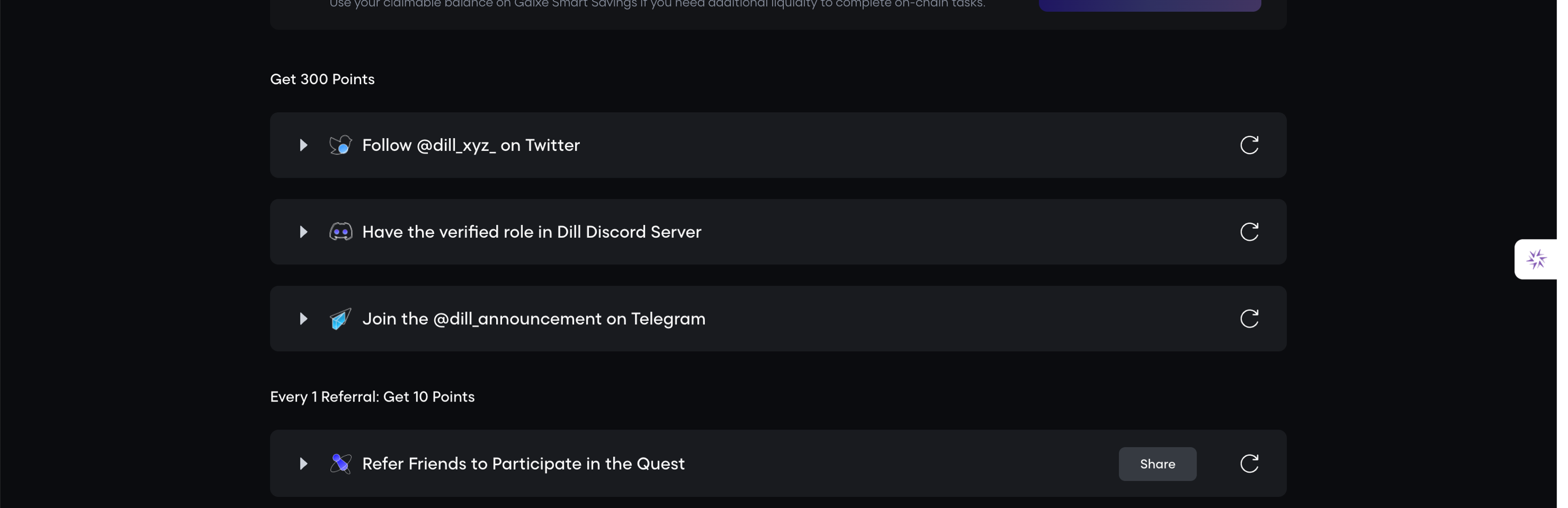Expand the Dill Discord verified role task
1568x508 pixels.
pyautogui.click(x=303, y=232)
